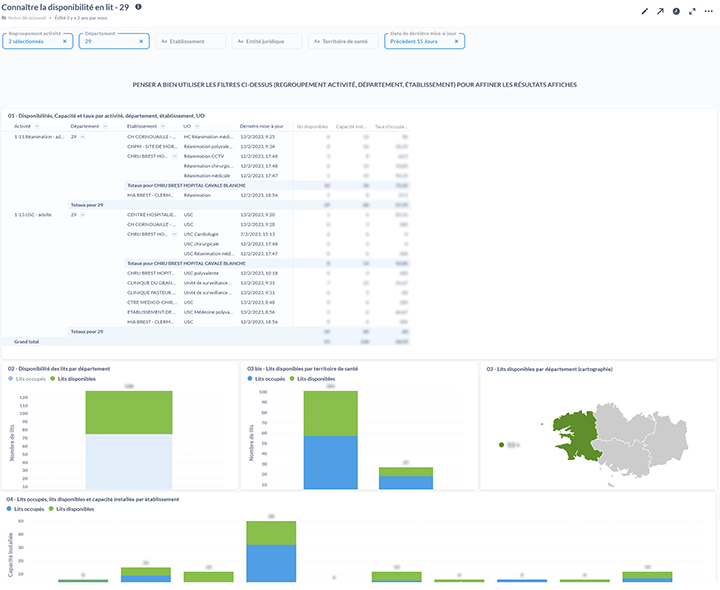Screen dimensions: 720x590
Task: Collapse CHRU BREST HO... row under Réanimation
Action: [x=175, y=156]
